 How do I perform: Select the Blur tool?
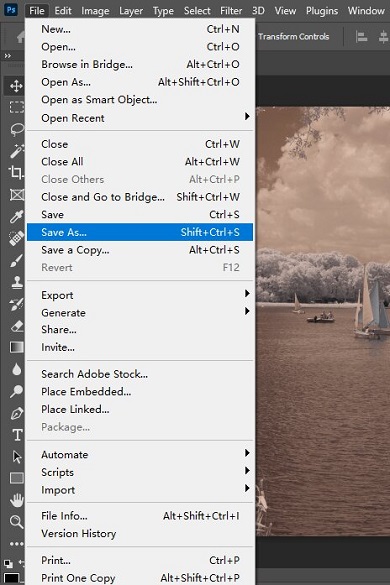tap(16, 369)
